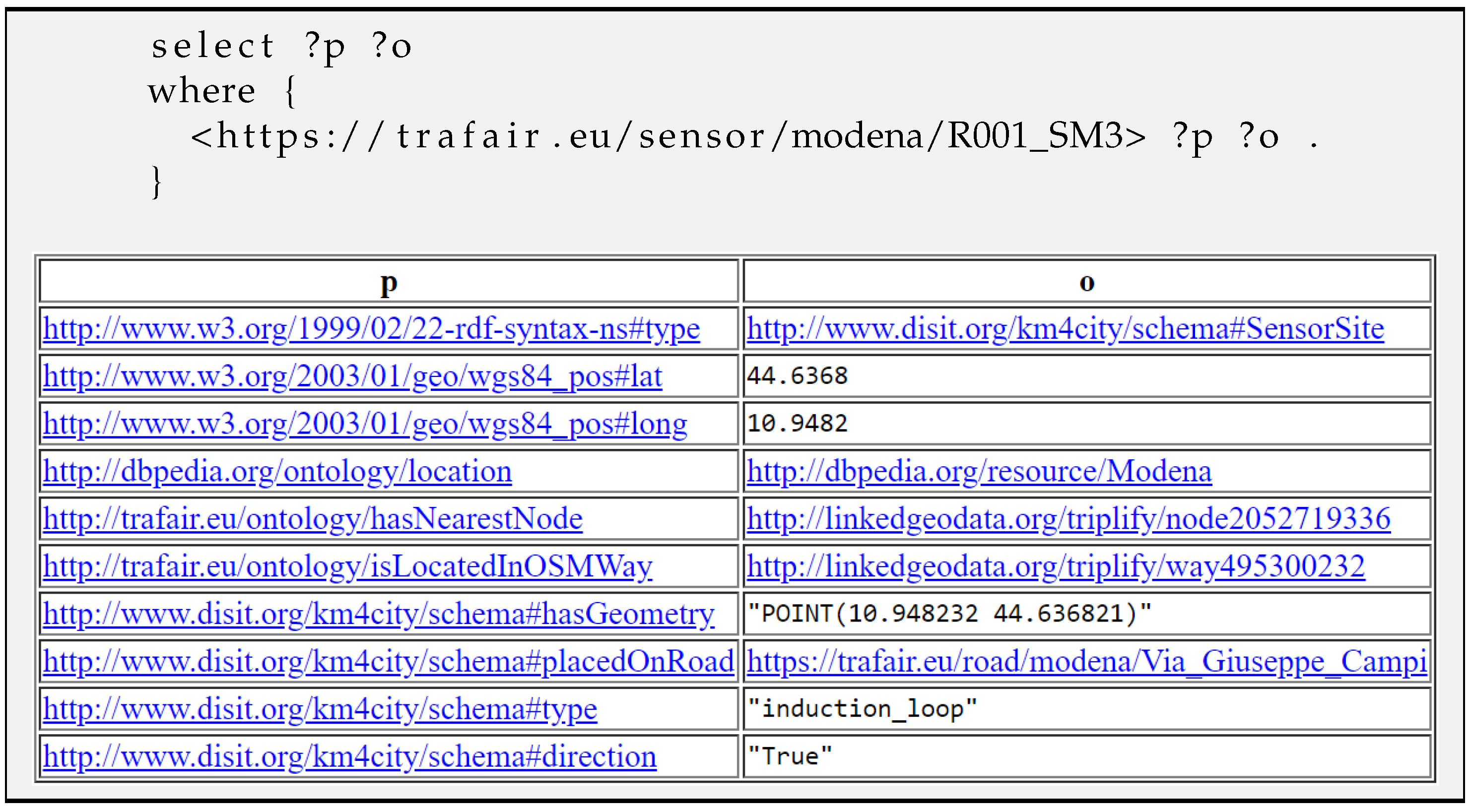Open the km4city schema#direction link
Image resolution: width=1472 pixels, height=812 pixels.
pyautogui.click(x=350, y=757)
